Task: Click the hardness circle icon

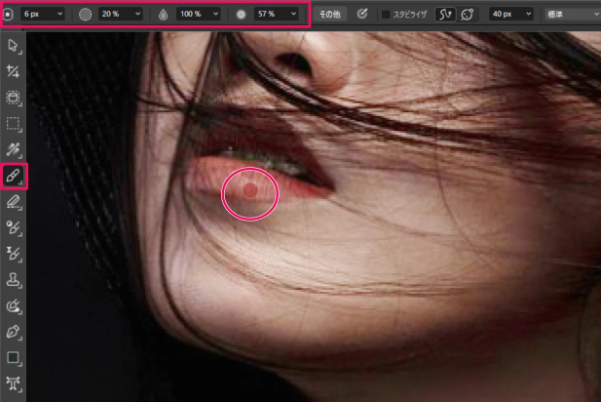Action: tap(241, 15)
